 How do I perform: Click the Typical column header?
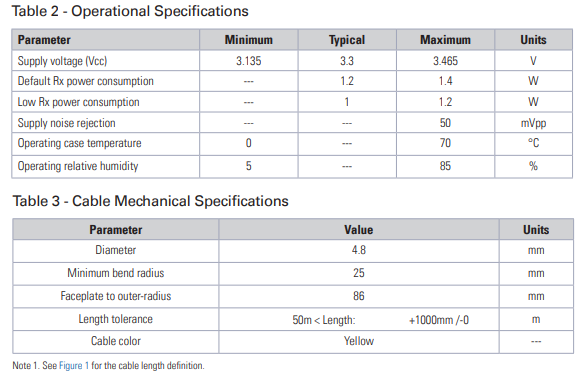point(347,40)
